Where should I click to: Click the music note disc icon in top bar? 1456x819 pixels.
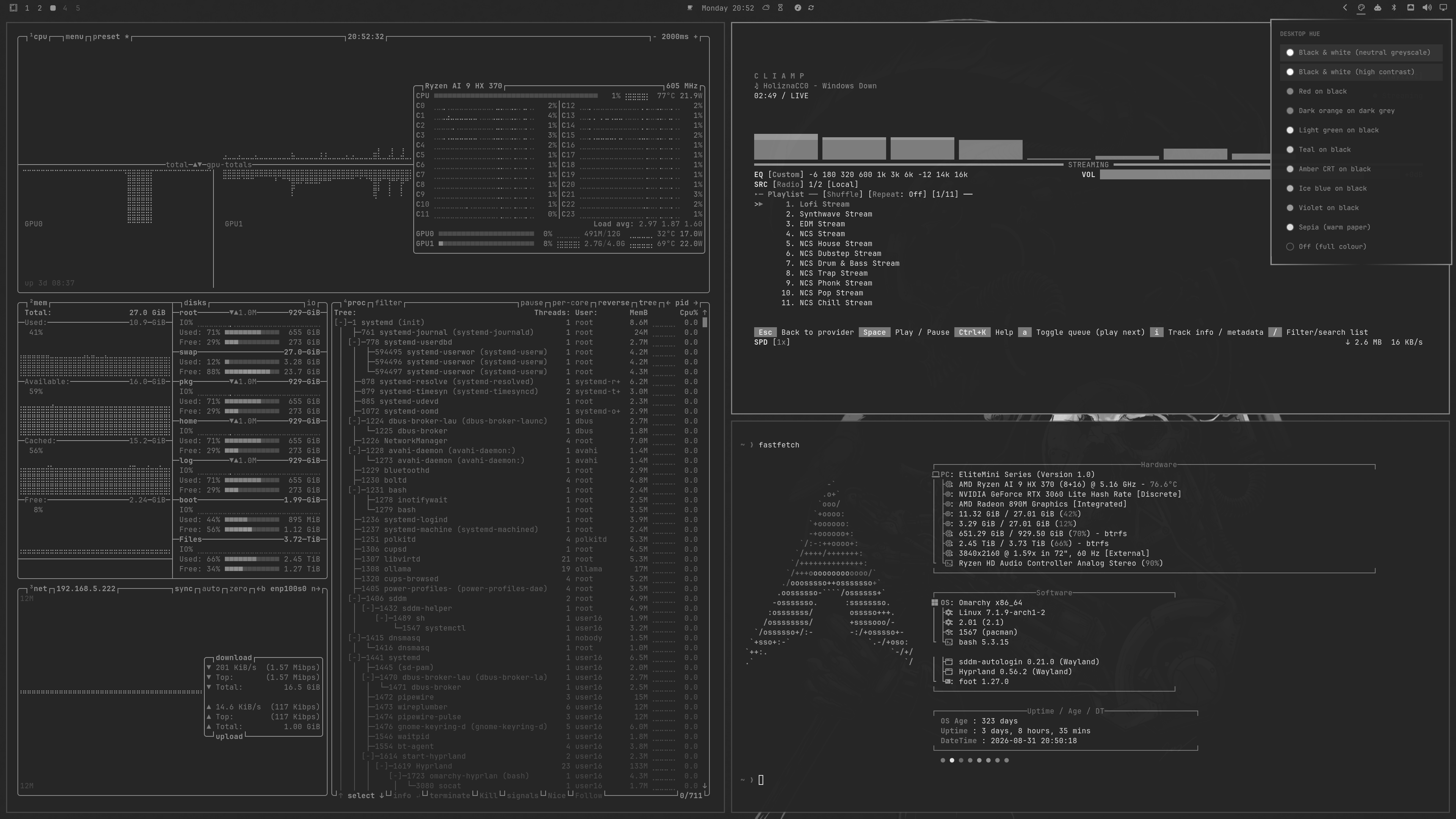[797, 8]
